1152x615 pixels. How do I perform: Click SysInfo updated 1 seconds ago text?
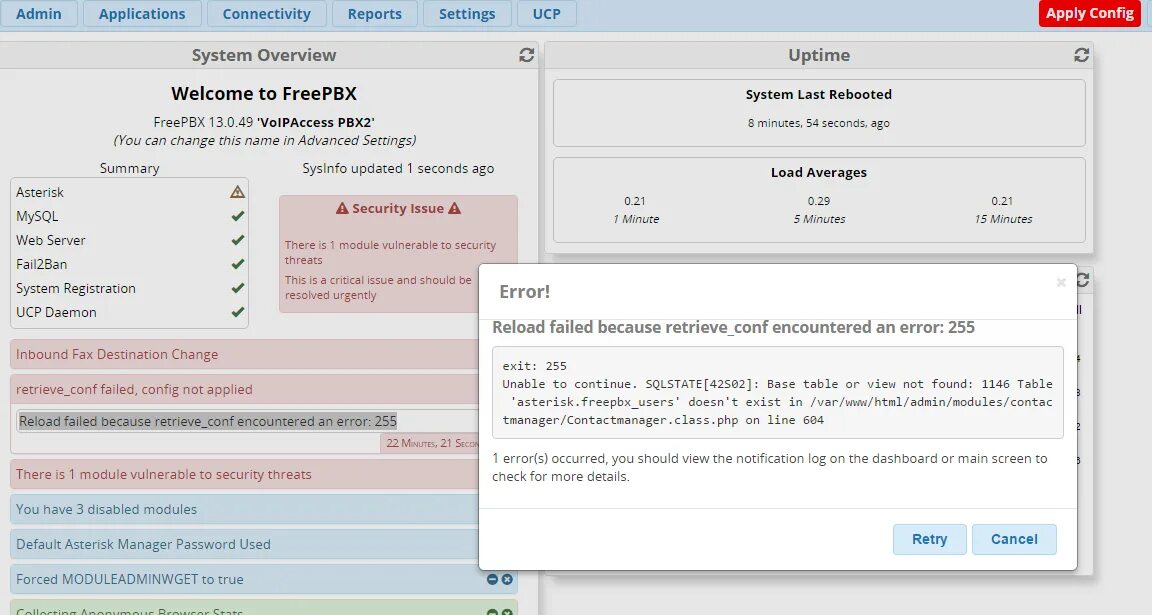click(x=398, y=168)
